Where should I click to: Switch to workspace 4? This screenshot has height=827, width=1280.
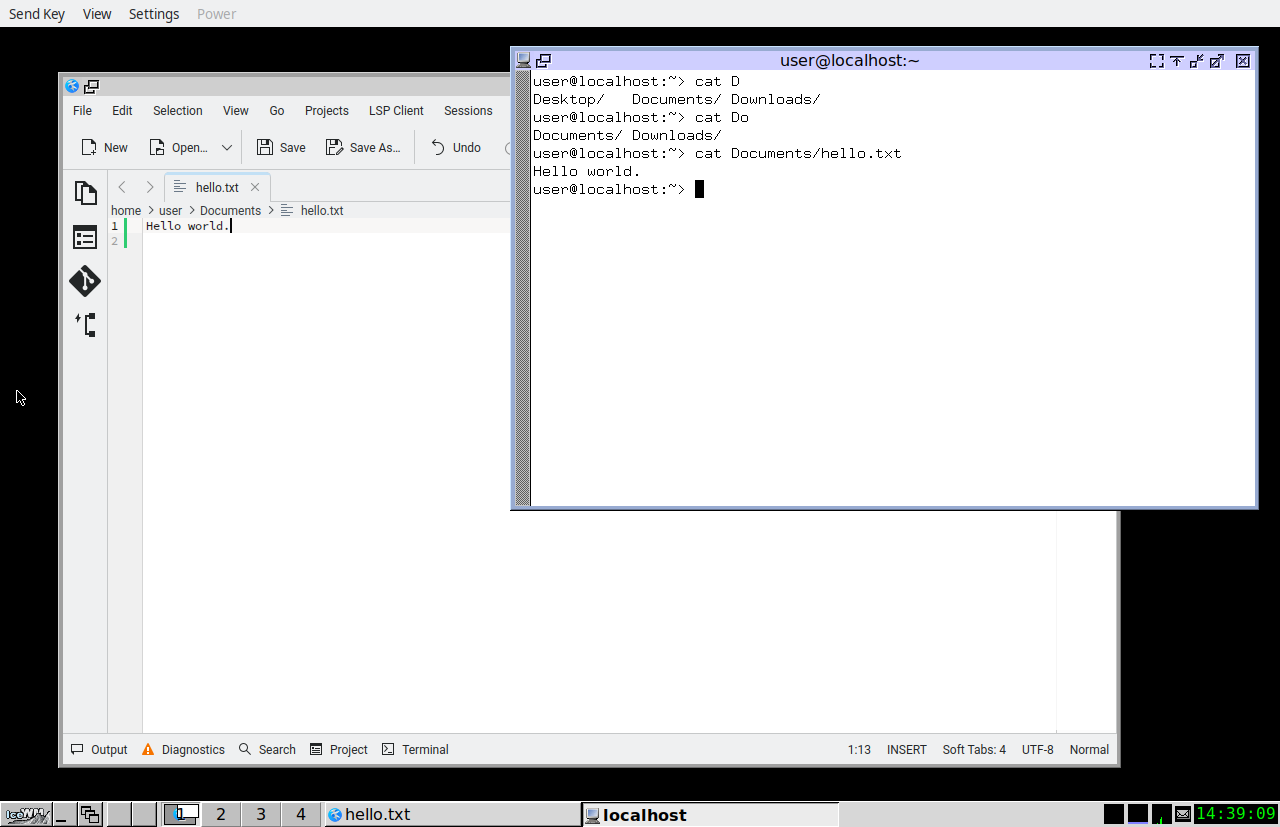point(301,814)
